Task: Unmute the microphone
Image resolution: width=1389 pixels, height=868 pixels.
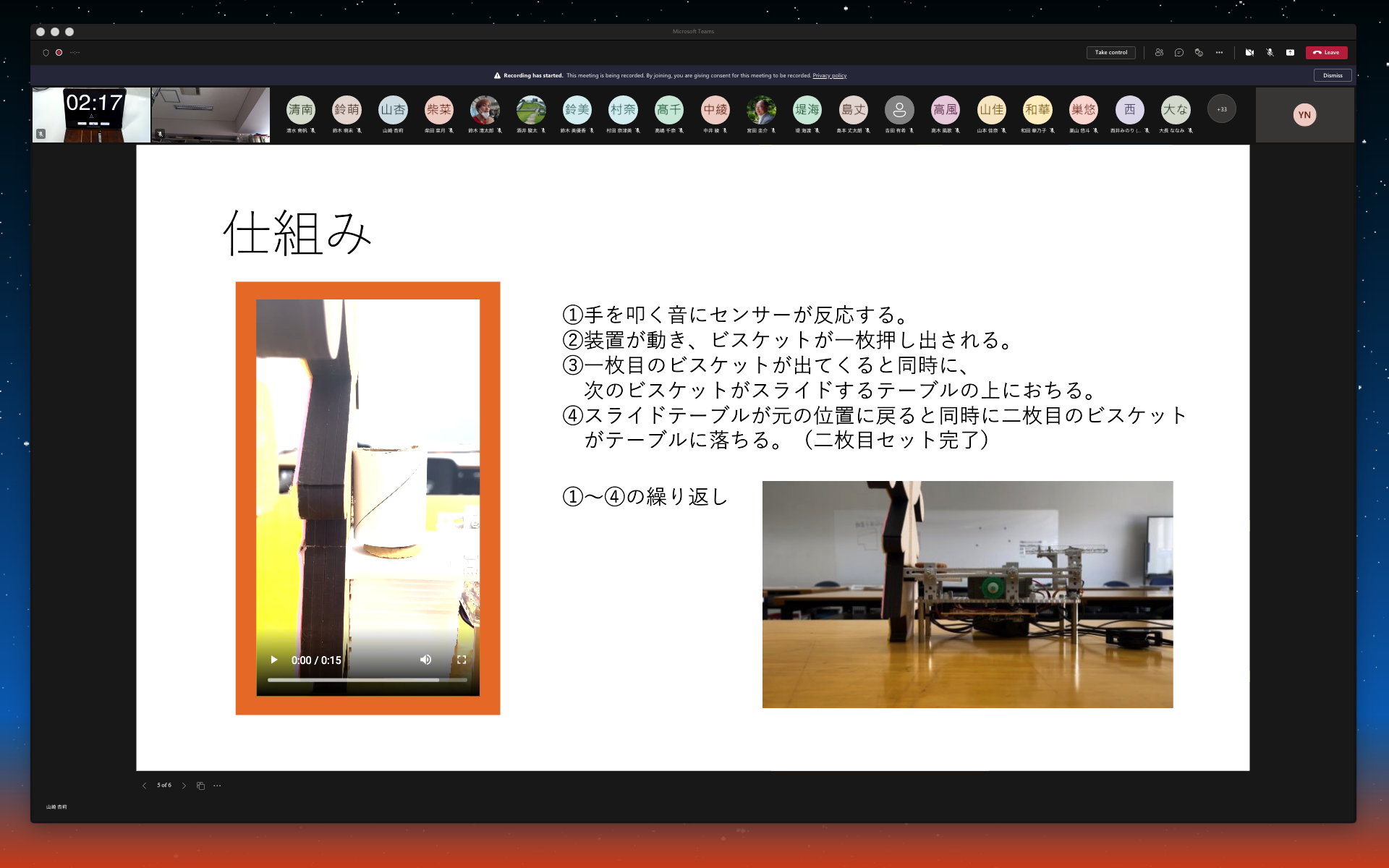Action: click(x=1270, y=52)
